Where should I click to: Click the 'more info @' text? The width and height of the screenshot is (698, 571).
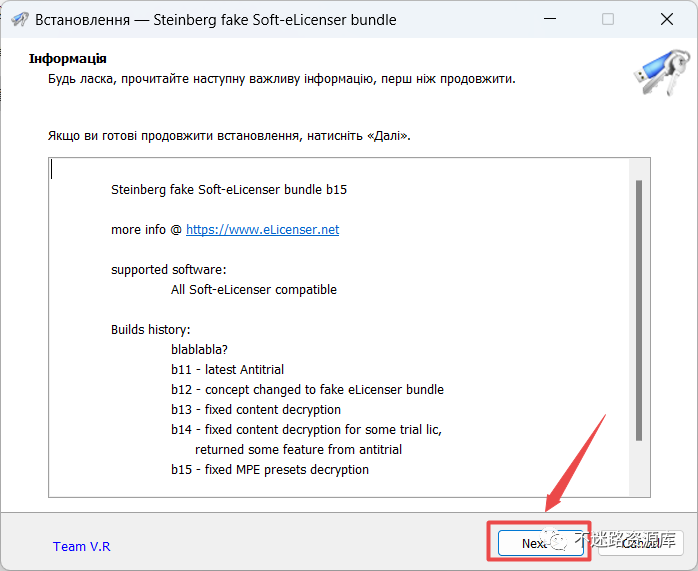146,230
